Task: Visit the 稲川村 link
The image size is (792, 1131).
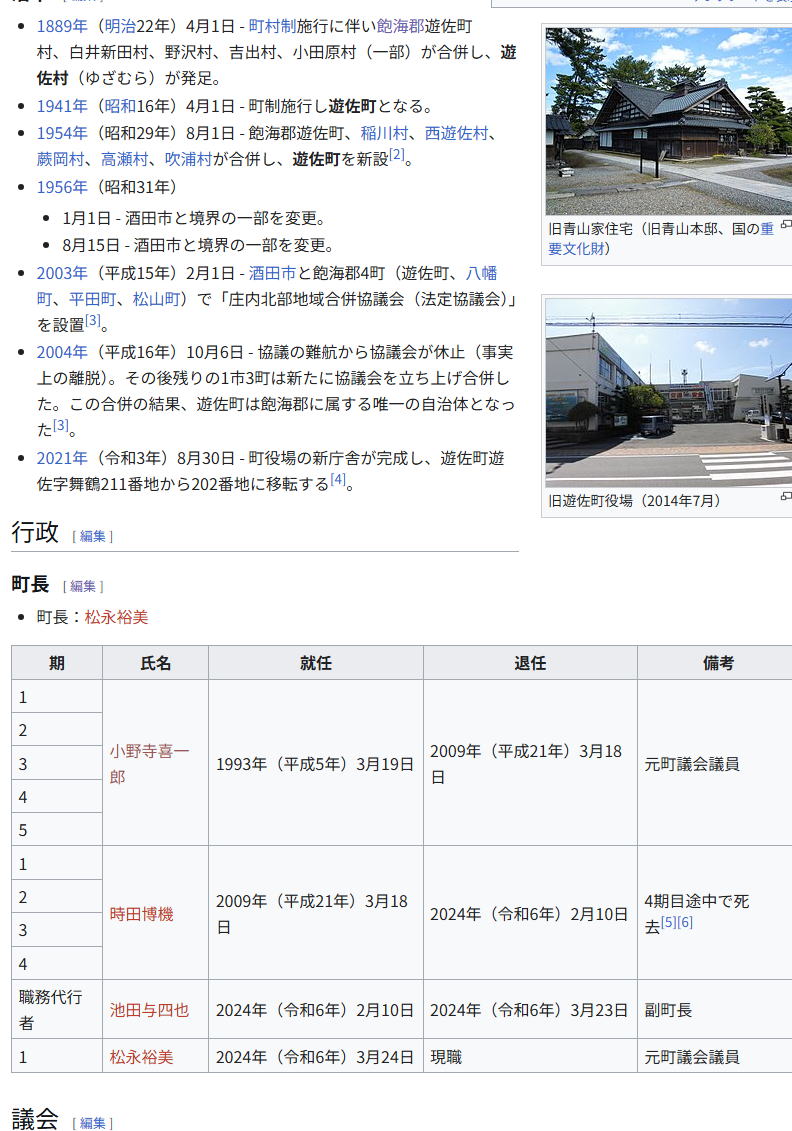Action: (384, 133)
